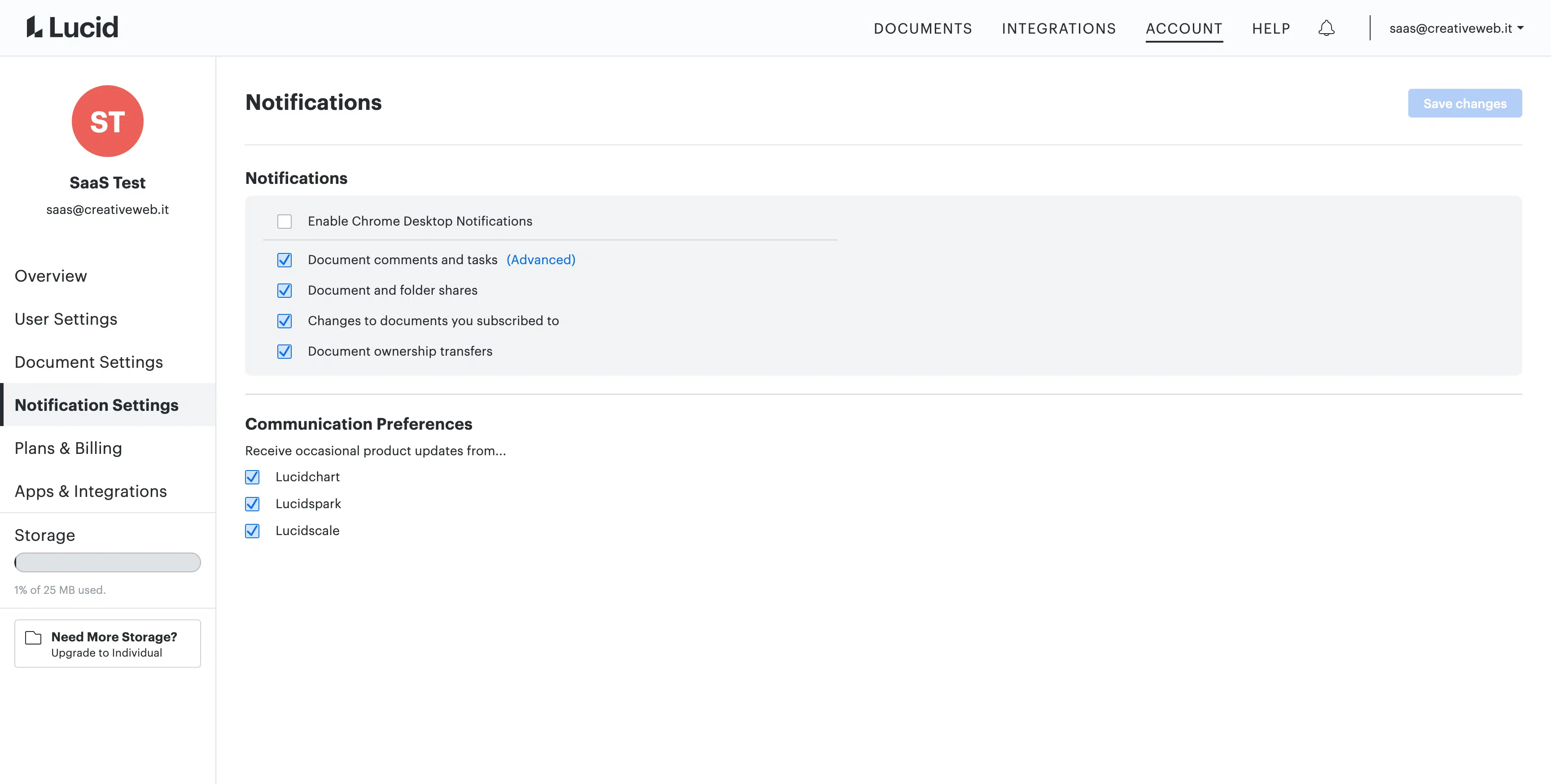Open the notifications bell icon
The height and width of the screenshot is (784, 1551).
click(1327, 28)
